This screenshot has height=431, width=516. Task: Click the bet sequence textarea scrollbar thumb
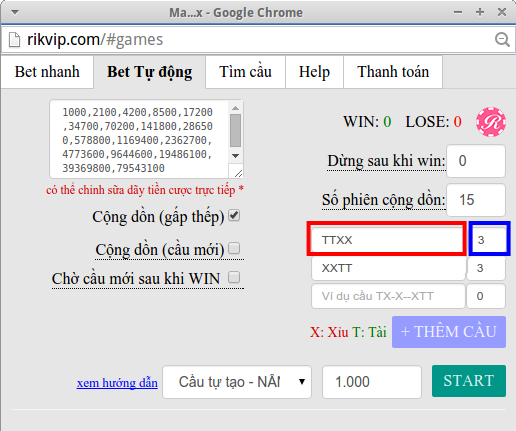click(236, 131)
